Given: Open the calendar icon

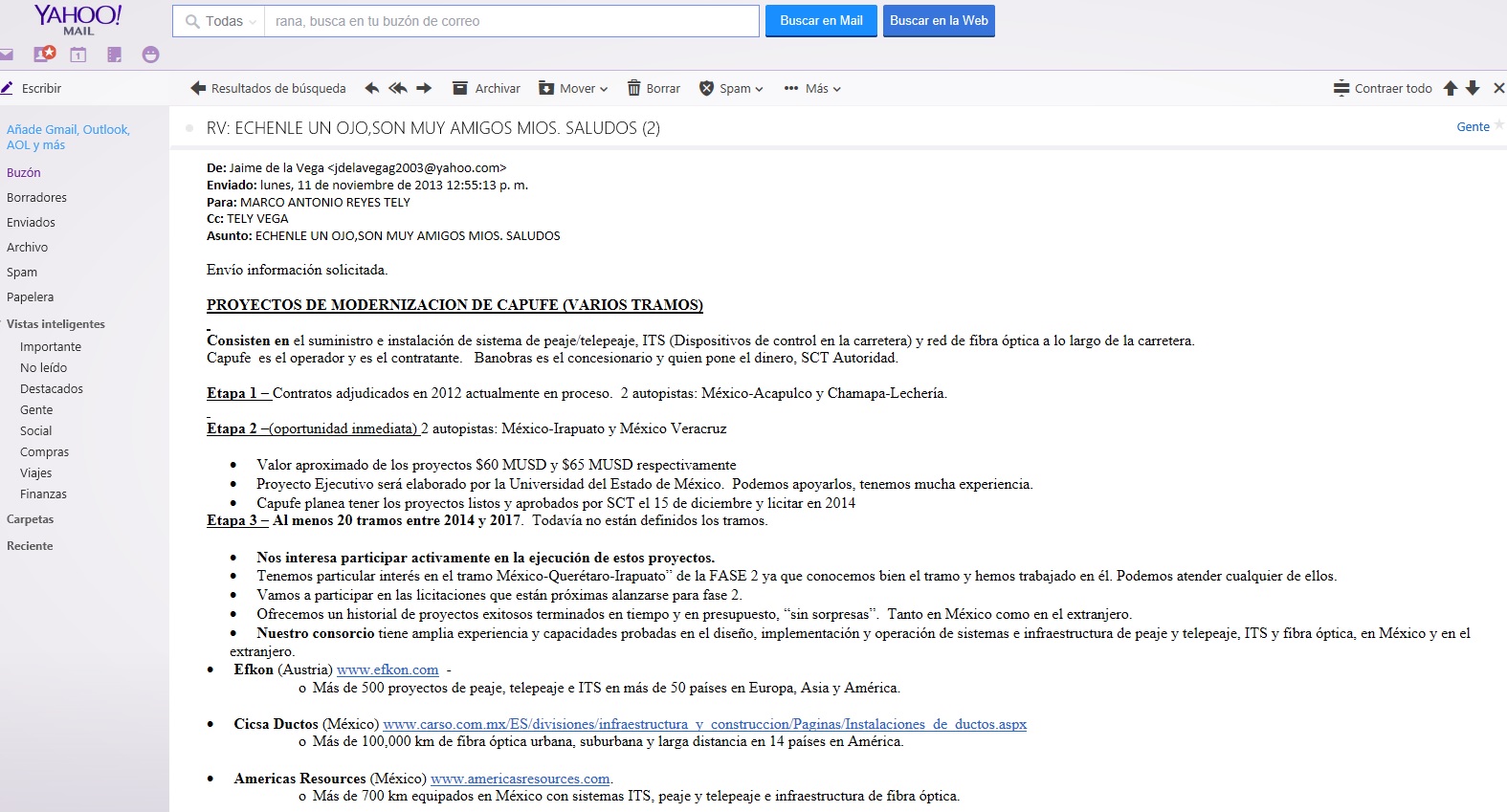Looking at the screenshot, I should tap(78, 55).
